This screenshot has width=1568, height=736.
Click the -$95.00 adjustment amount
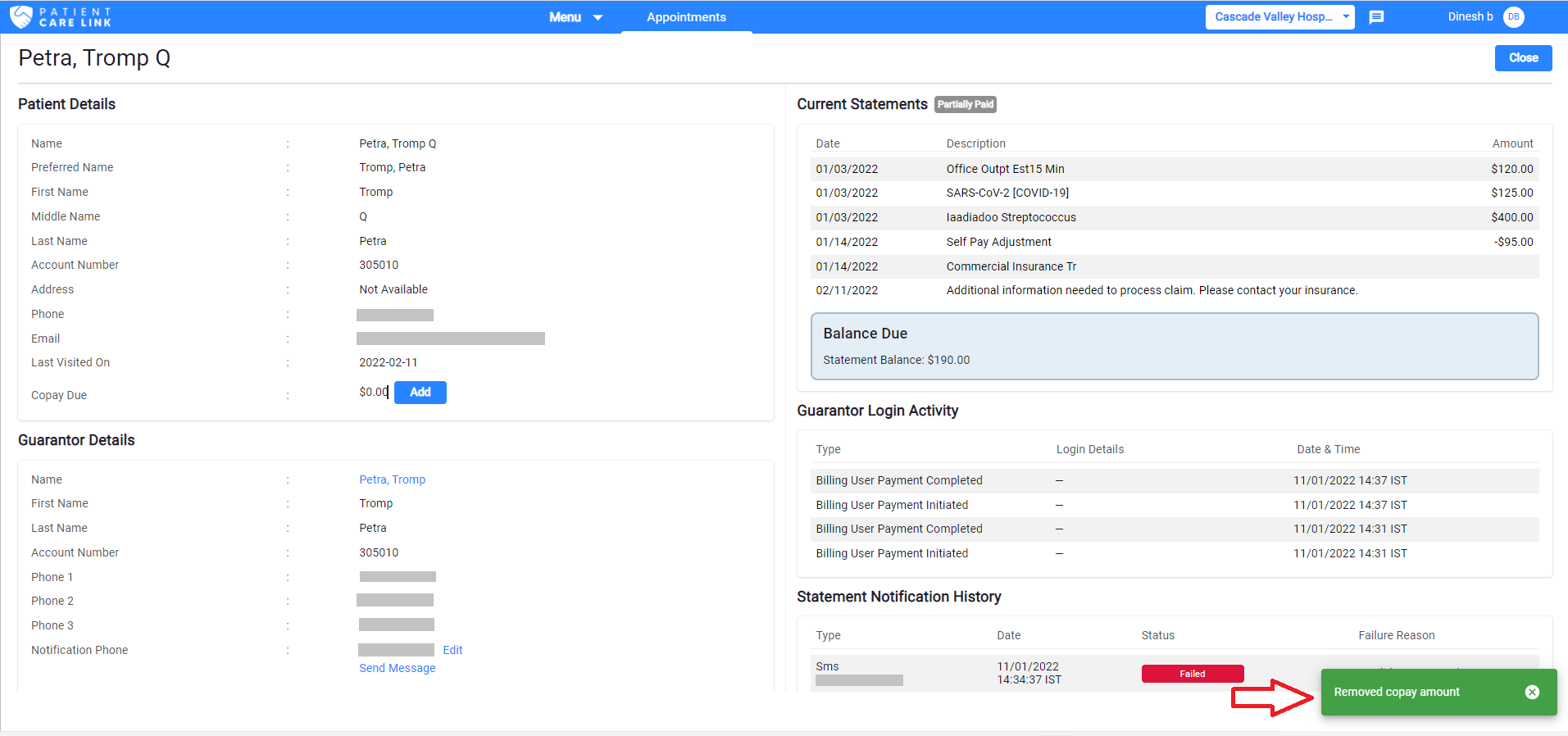tap(1513, 242)
